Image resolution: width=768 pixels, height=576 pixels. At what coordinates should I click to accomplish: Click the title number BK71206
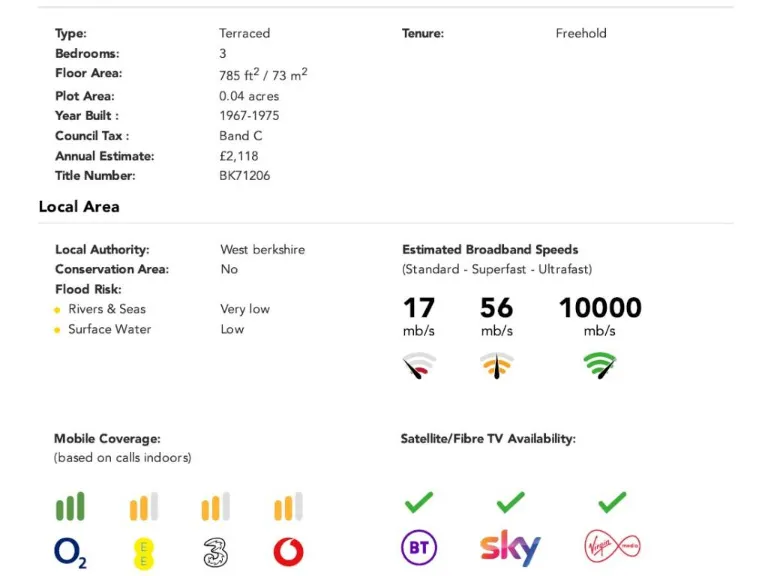[244, 176]
